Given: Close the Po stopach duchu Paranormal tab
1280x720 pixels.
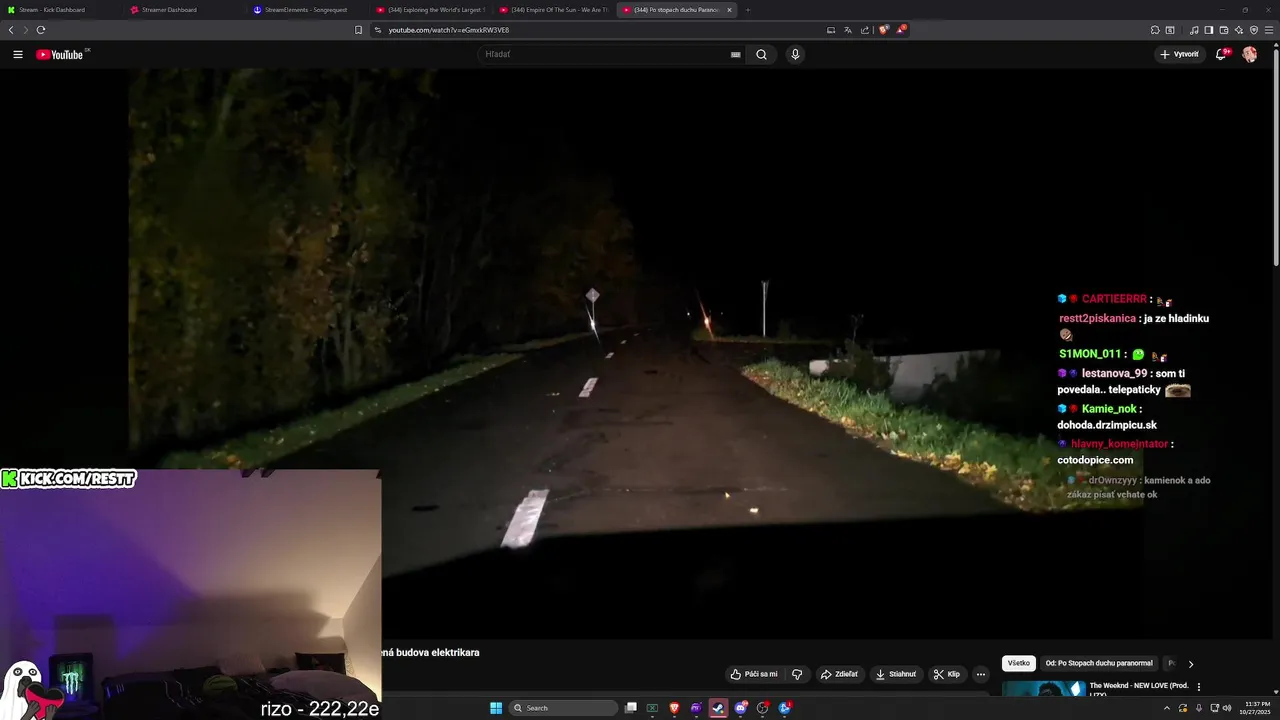Looking at the screenshot, I should pyautogui.click(x=729, y=10).
